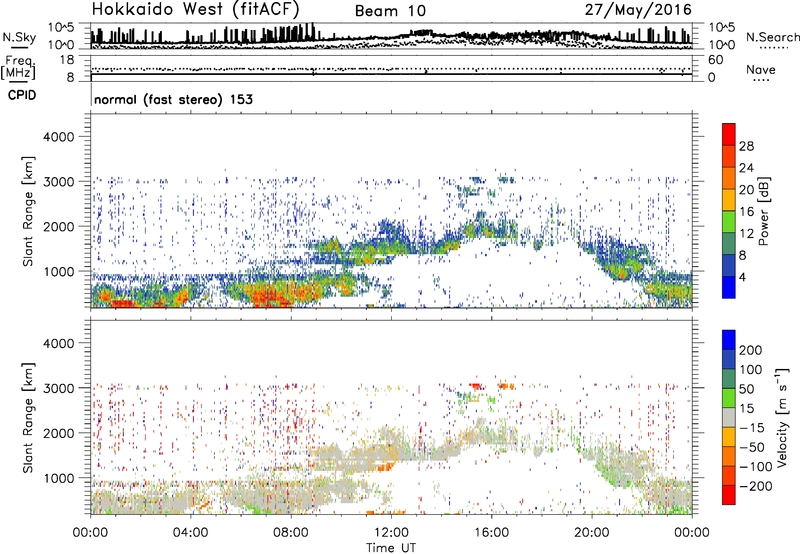Click the "-200" tick on Velocity colorbar
The height and width of the screenshot is (554, 800).
(x=756, y=486)
